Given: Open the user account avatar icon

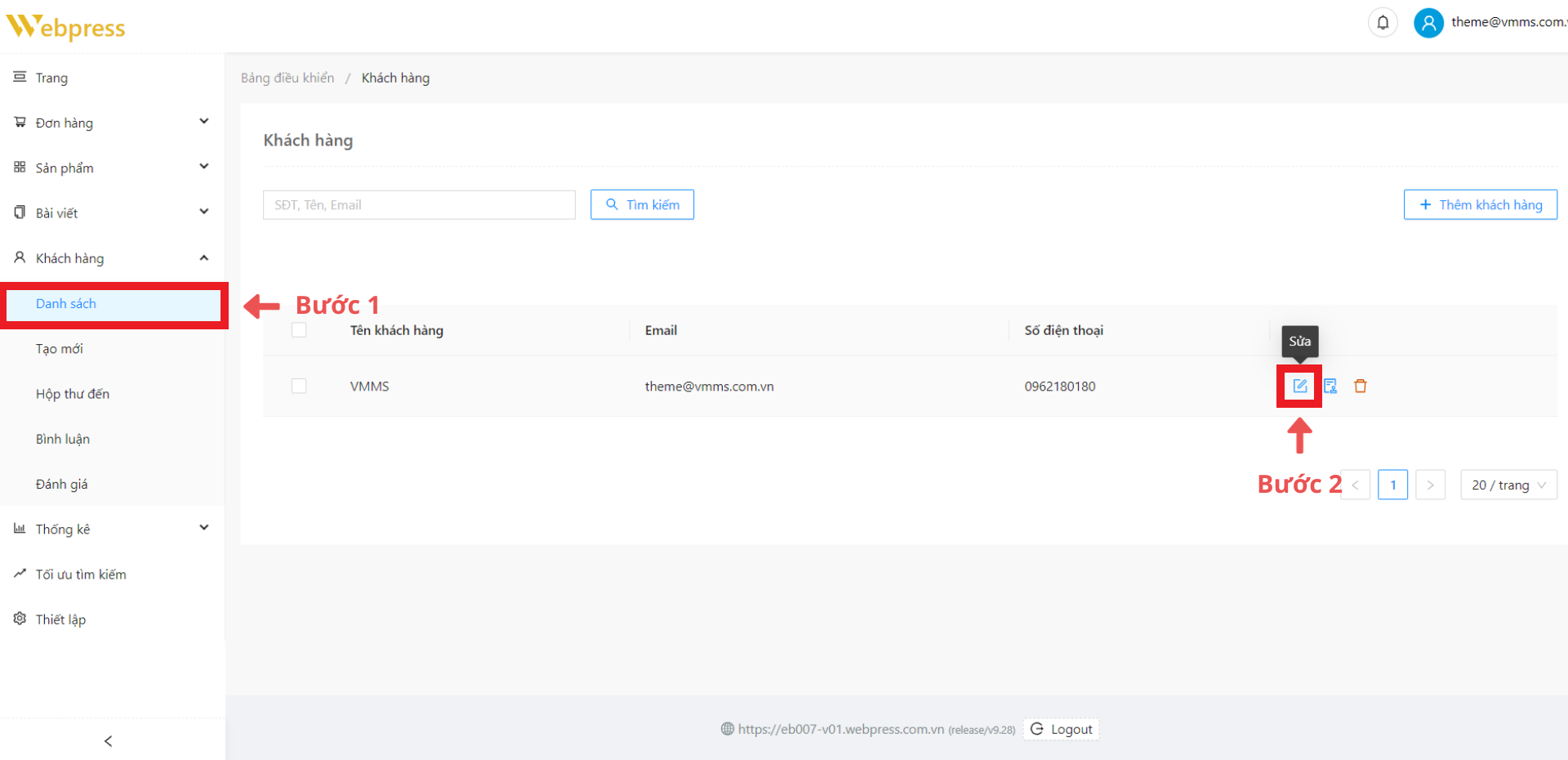Looking at the screenshot, I should (x=1428, y=23).
